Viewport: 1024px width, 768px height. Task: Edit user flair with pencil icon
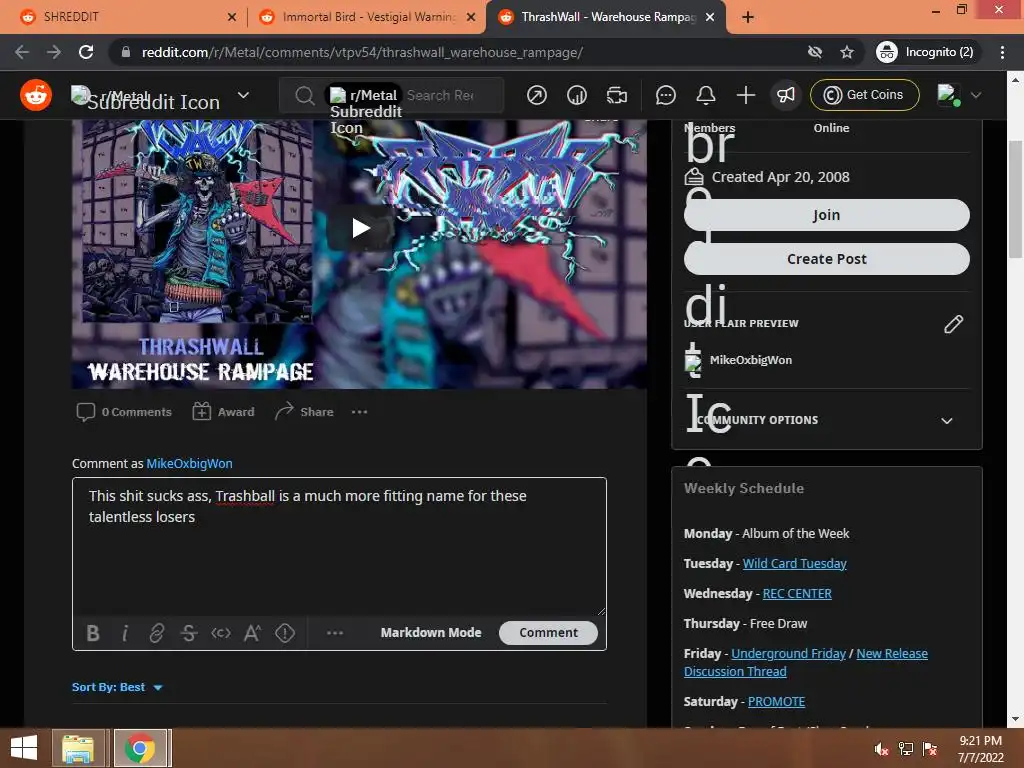[x=953, y=324]
